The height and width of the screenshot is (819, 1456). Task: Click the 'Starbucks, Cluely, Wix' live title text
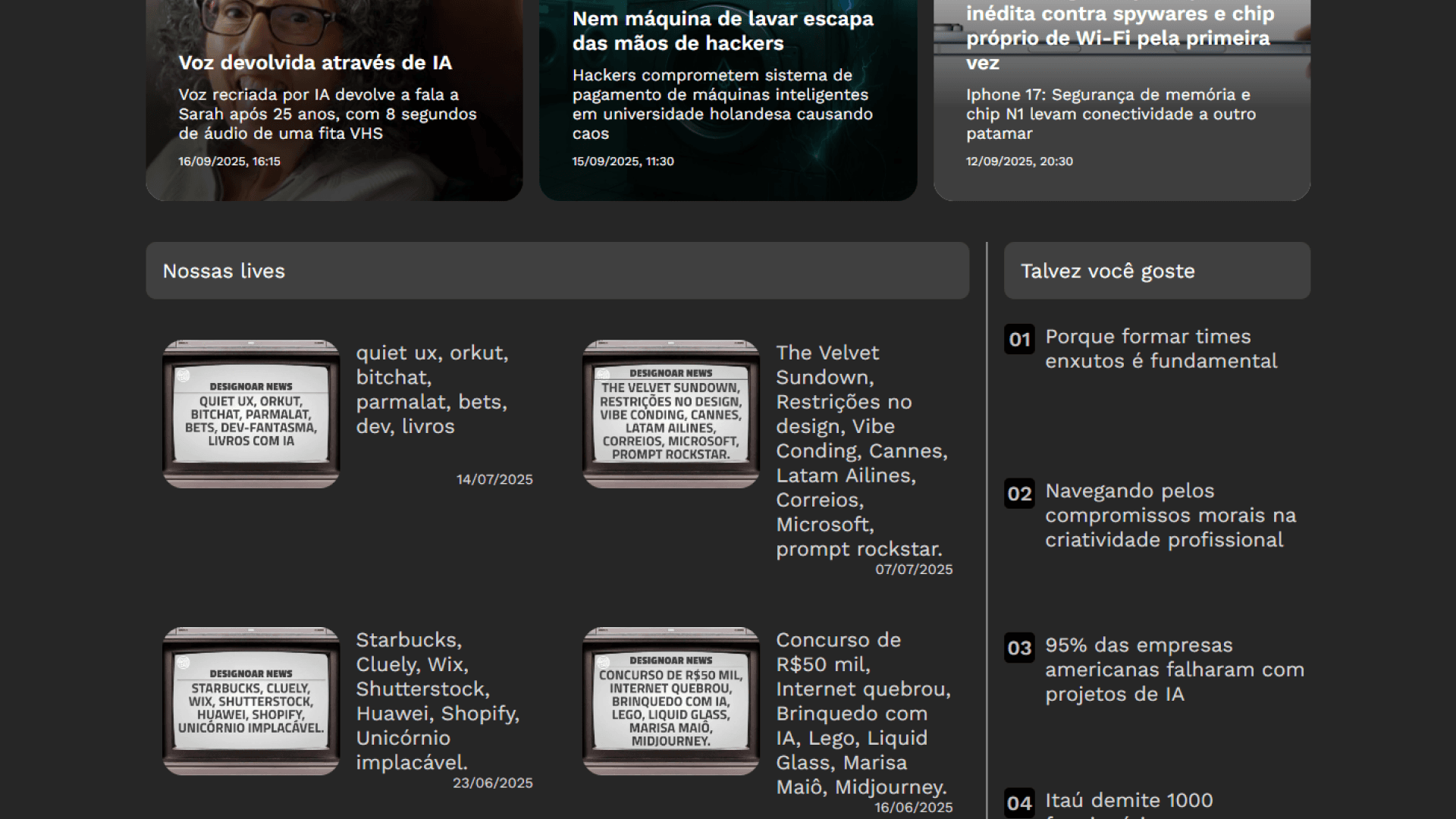point(438,701)
